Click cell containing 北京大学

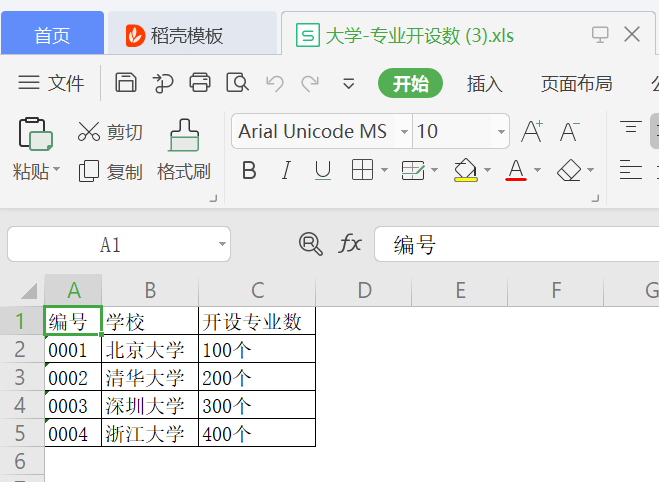coord(150,349)
